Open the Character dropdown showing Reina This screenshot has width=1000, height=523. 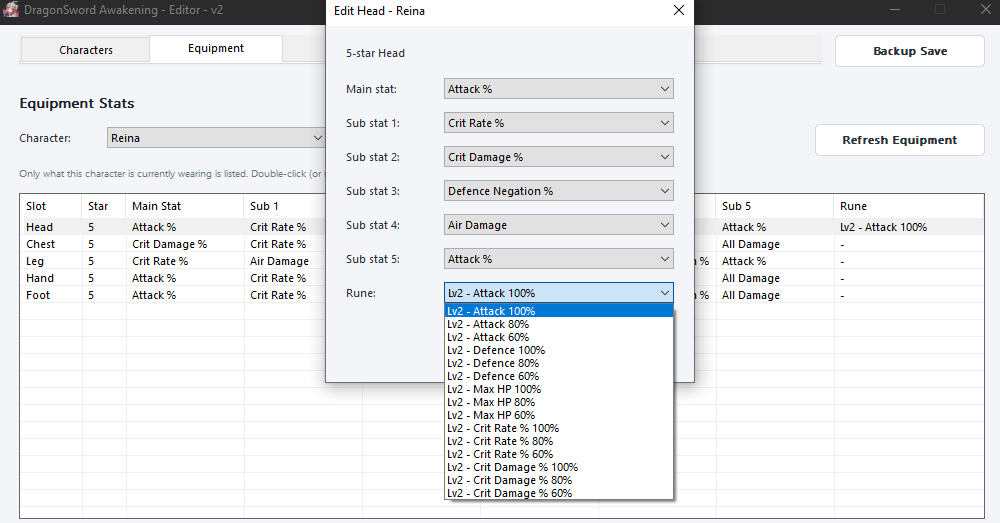(216, 138)
